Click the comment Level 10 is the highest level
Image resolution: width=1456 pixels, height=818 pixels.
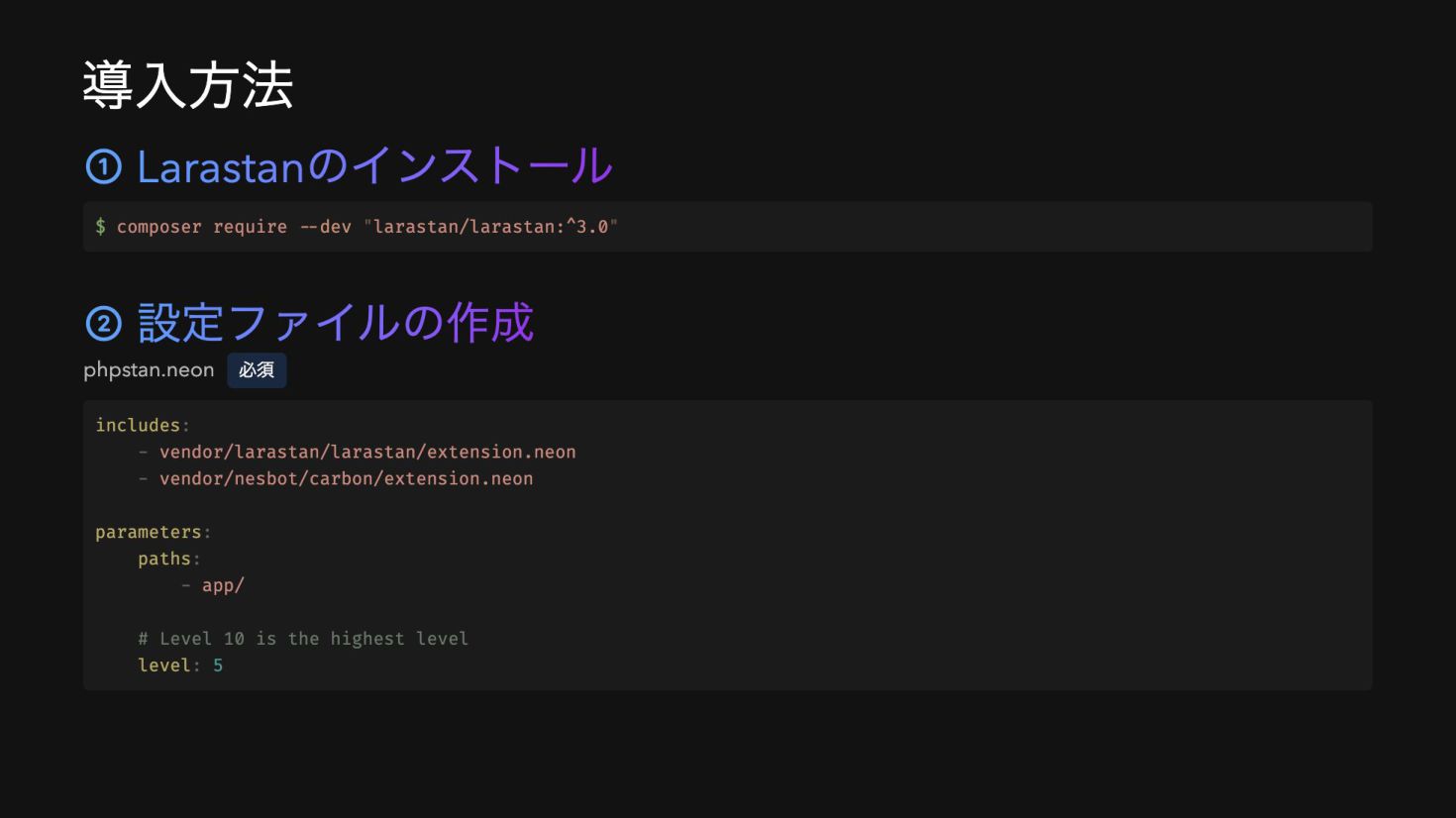click(x=303, y=639)
